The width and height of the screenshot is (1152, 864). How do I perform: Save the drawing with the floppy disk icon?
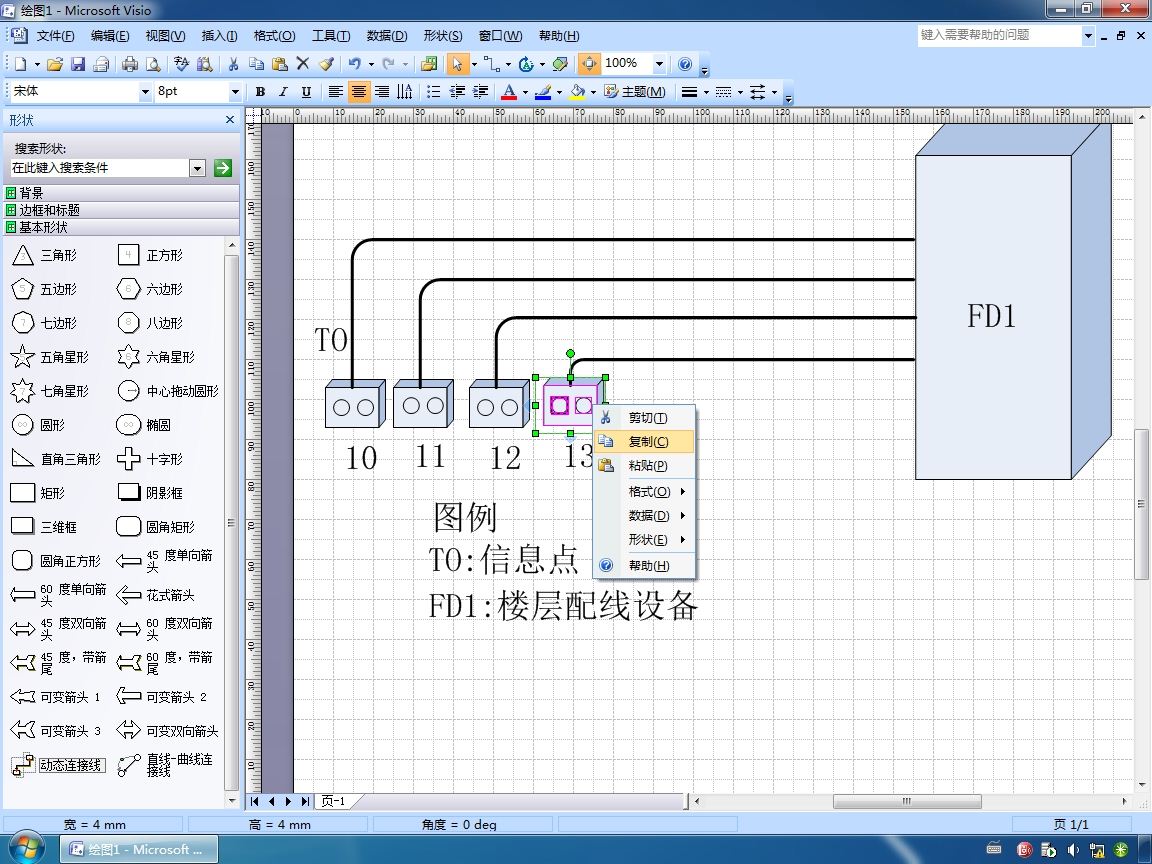point(78,65)
